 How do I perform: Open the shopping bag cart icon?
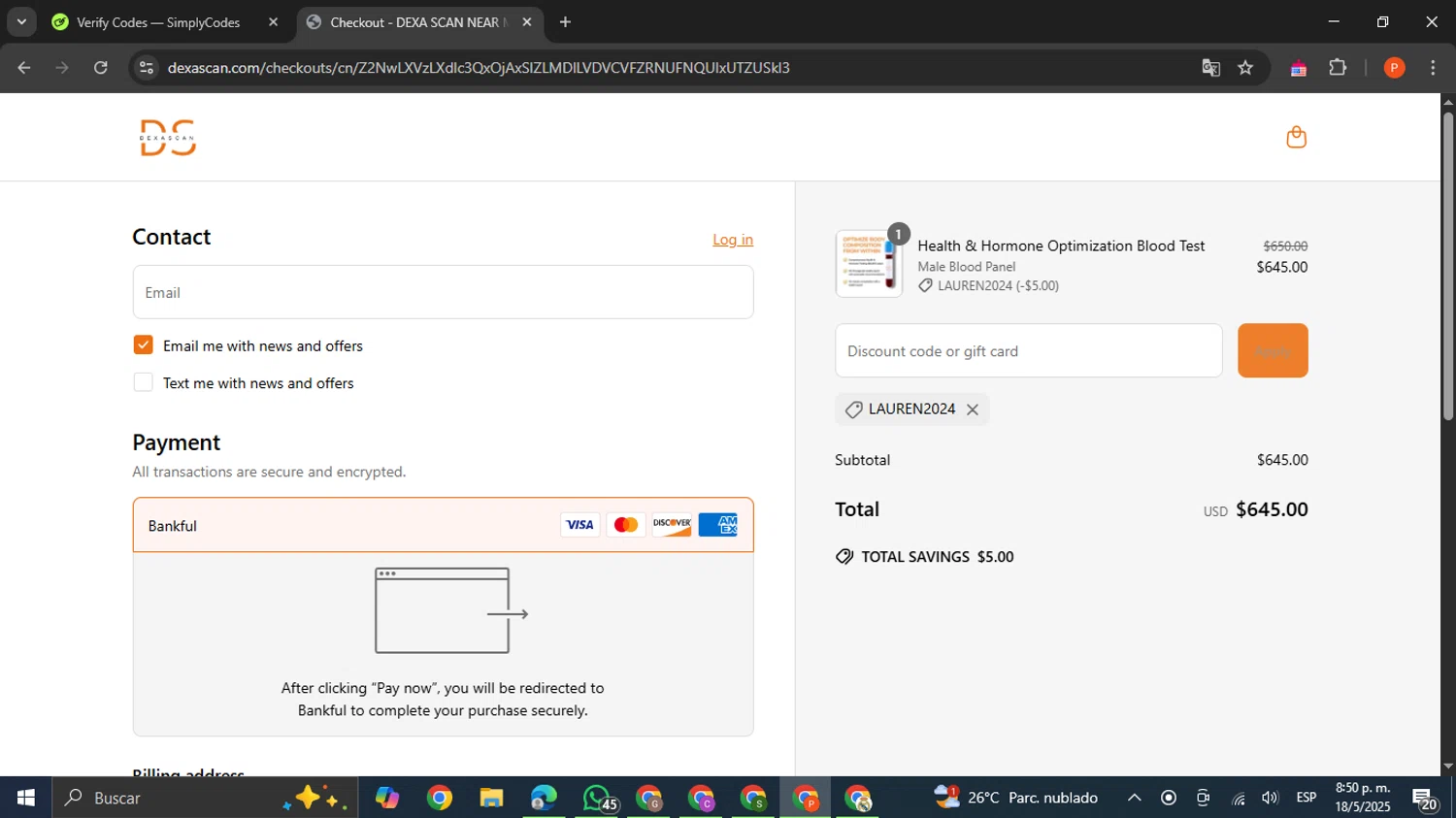(x=1296, y=137)
